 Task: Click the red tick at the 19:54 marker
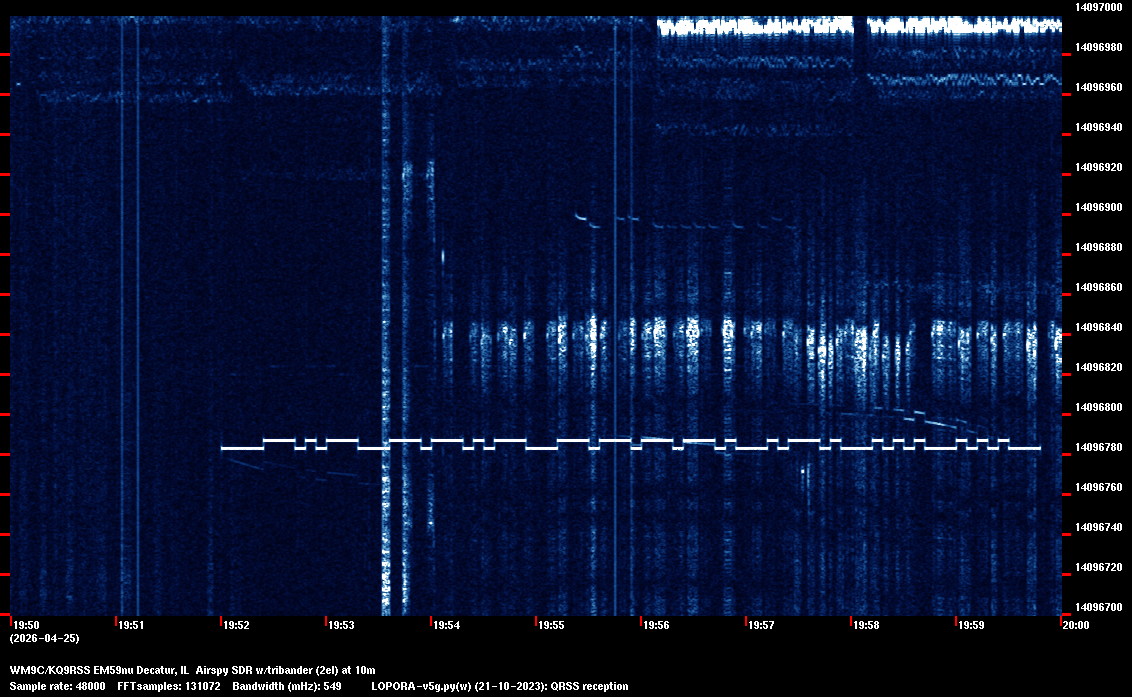point(431,621)
